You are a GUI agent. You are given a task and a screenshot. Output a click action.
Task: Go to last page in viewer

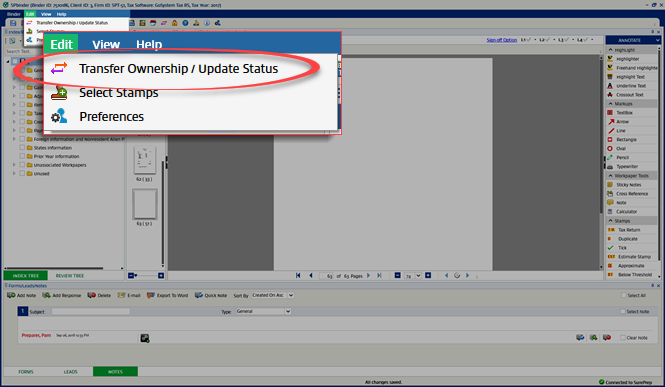(x=380, y=276)
